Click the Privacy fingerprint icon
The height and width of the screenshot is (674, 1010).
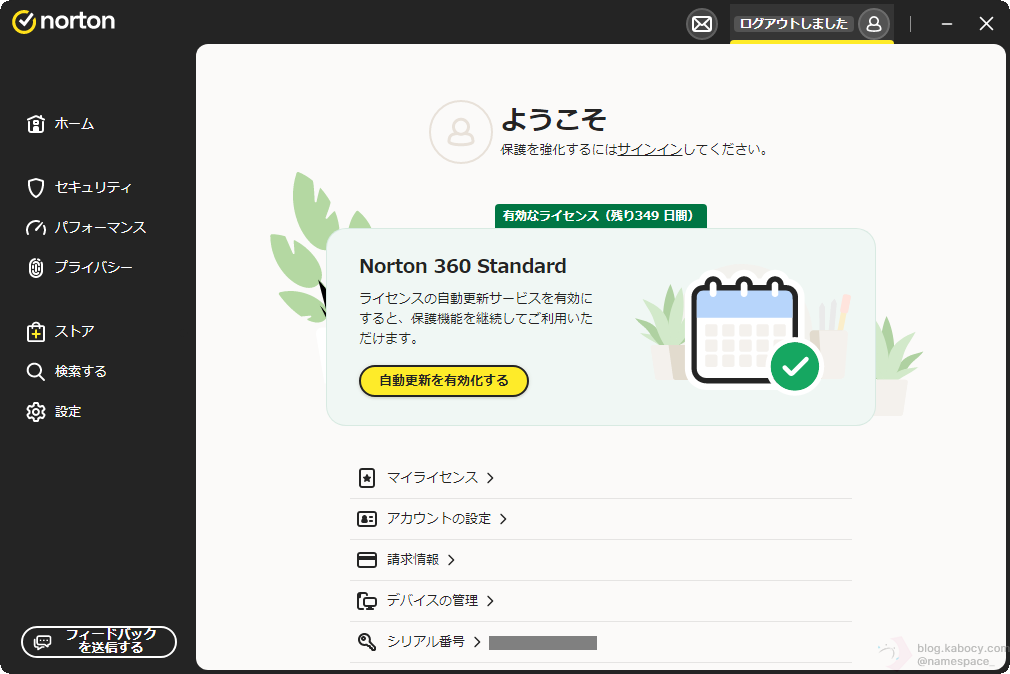click(36, 268)
